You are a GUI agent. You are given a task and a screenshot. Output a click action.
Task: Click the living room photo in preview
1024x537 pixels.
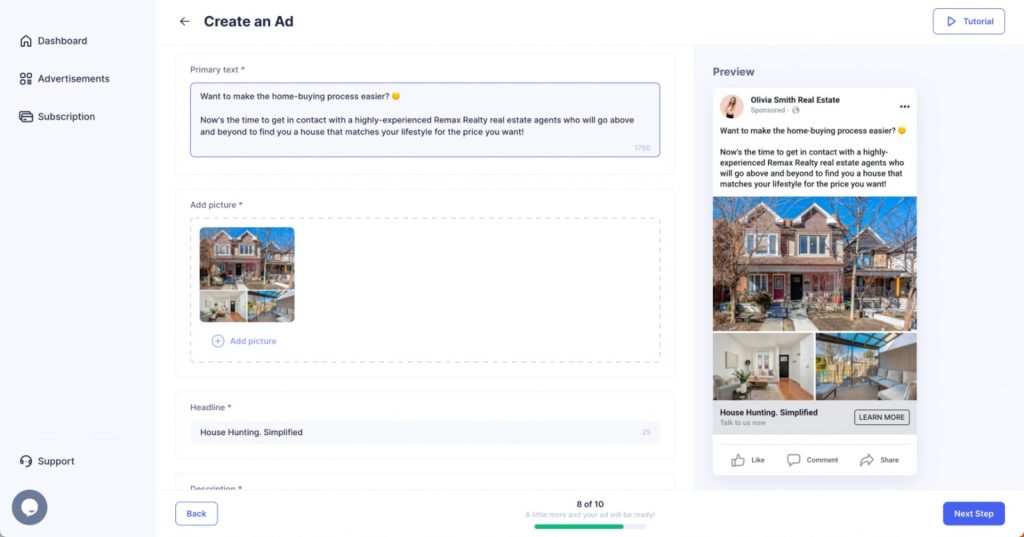[x=763, y=366]
